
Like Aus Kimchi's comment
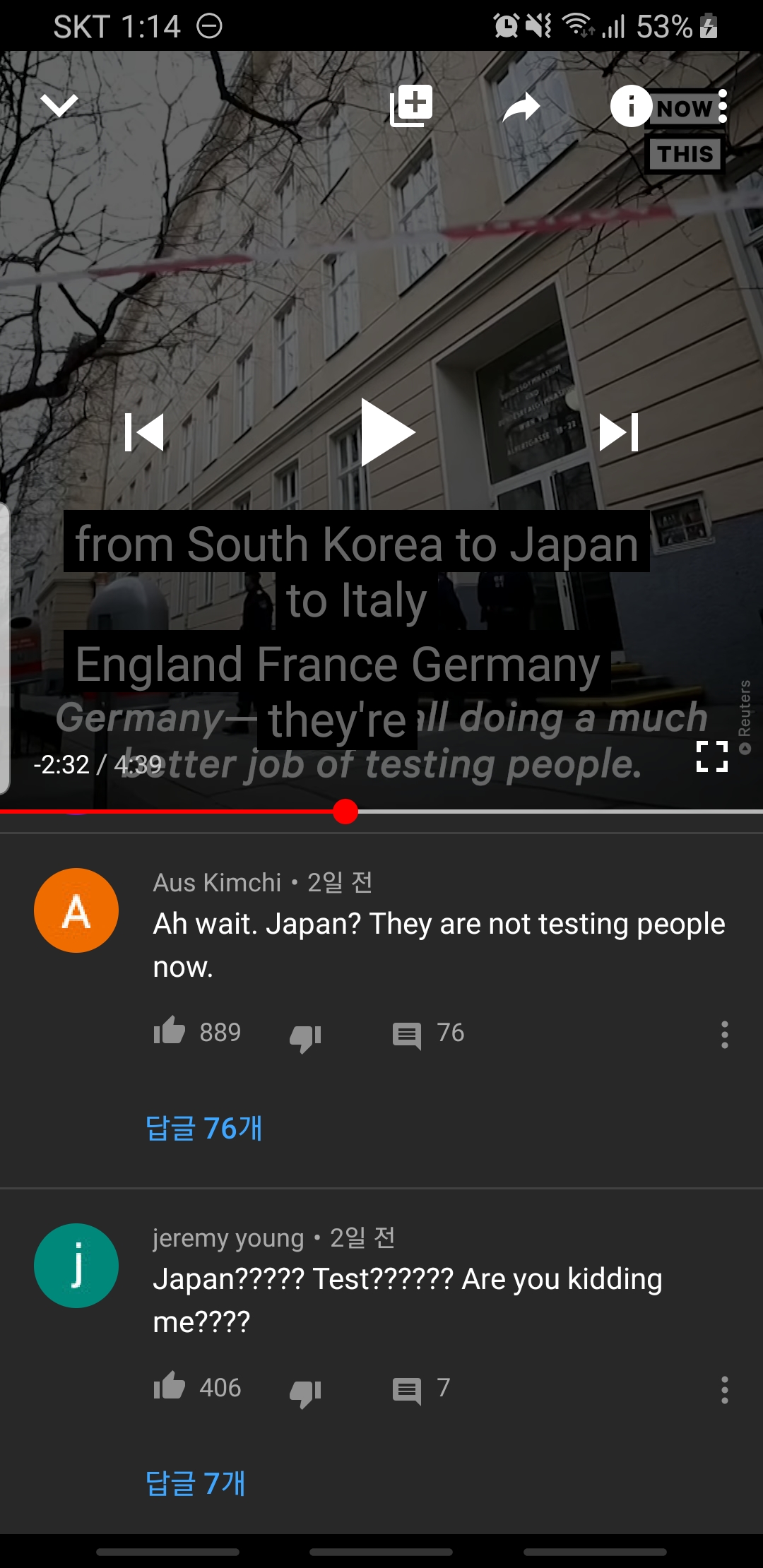[x=170, y=1032]
